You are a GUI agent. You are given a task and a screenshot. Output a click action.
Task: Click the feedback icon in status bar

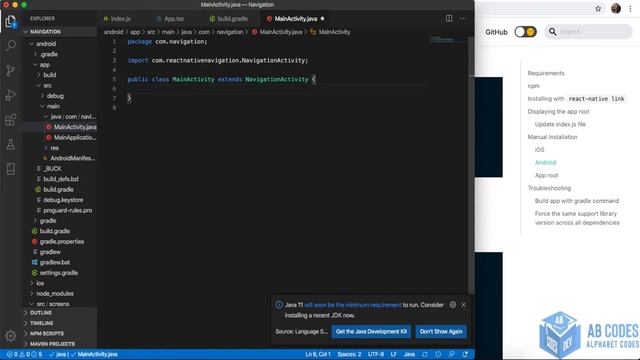pos(451,354)
